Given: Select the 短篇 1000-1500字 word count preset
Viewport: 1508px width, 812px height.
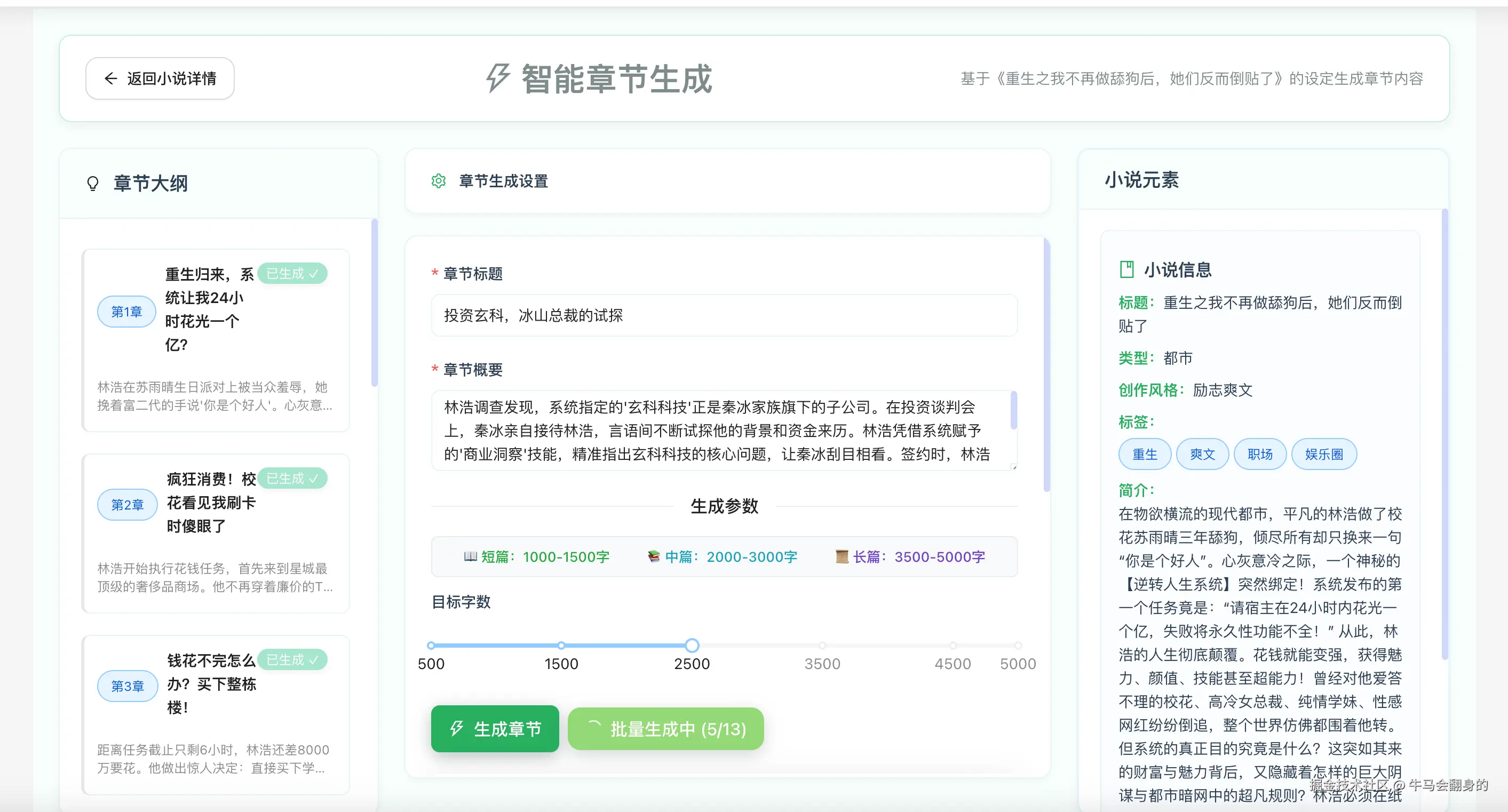Looking at the screenshot, I should (x=537, y=557).
